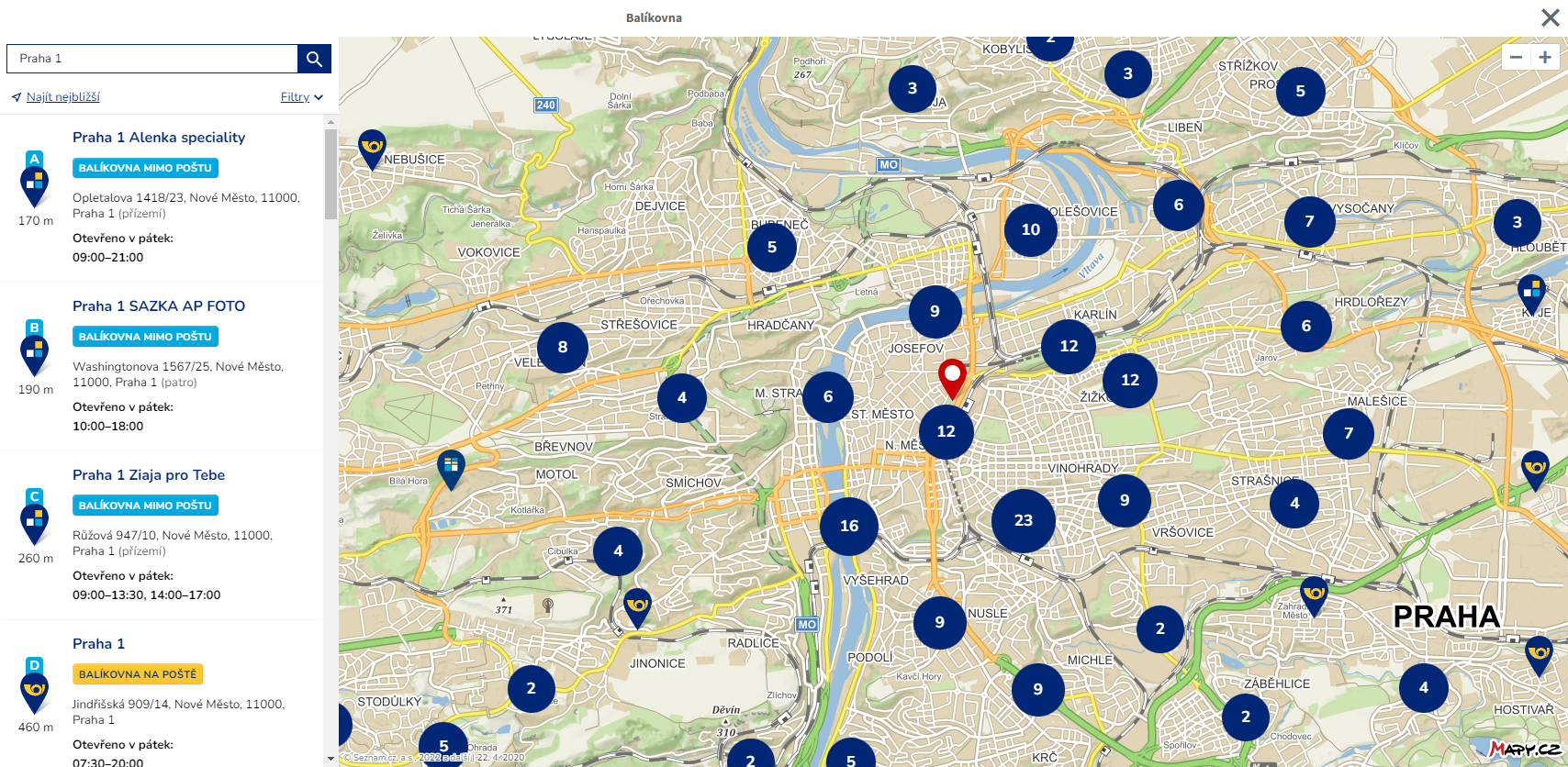Open the cluster of 23 points near Vinohrady
1568x767 pixels.
pyautogui.click(x=1024, y=520)
